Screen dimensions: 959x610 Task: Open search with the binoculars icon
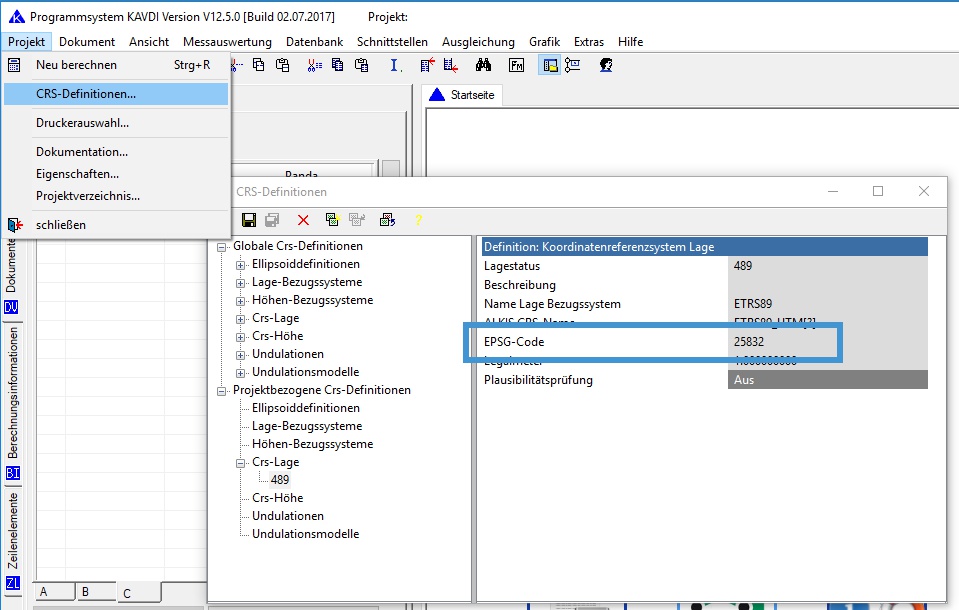click(x=483, y=65)
